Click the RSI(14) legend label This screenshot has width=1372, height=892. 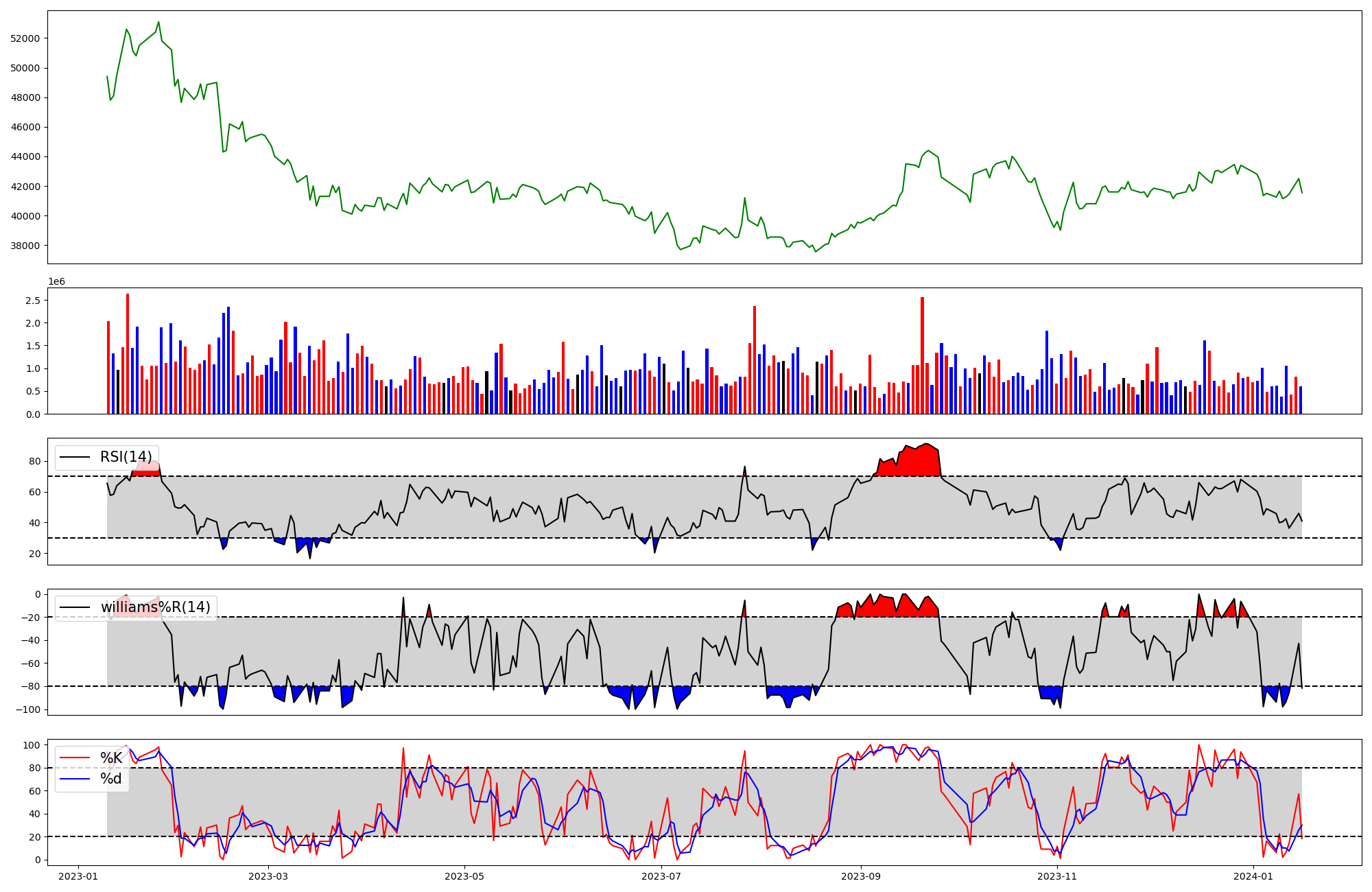(126, 457)
